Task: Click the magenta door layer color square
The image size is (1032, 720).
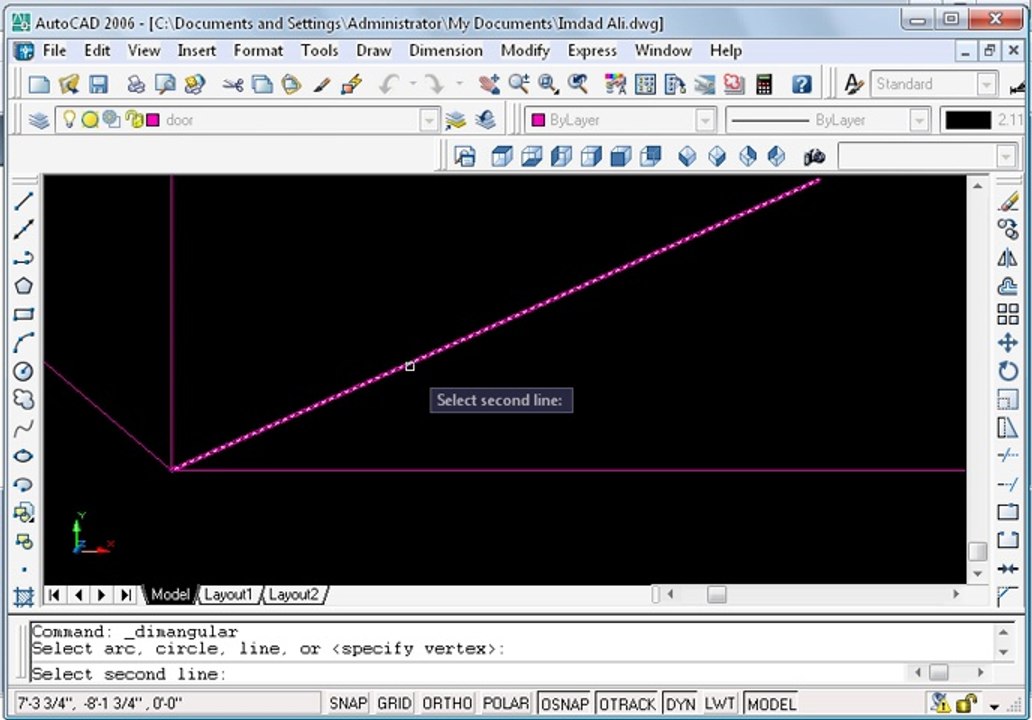Action: click(153, 120)
